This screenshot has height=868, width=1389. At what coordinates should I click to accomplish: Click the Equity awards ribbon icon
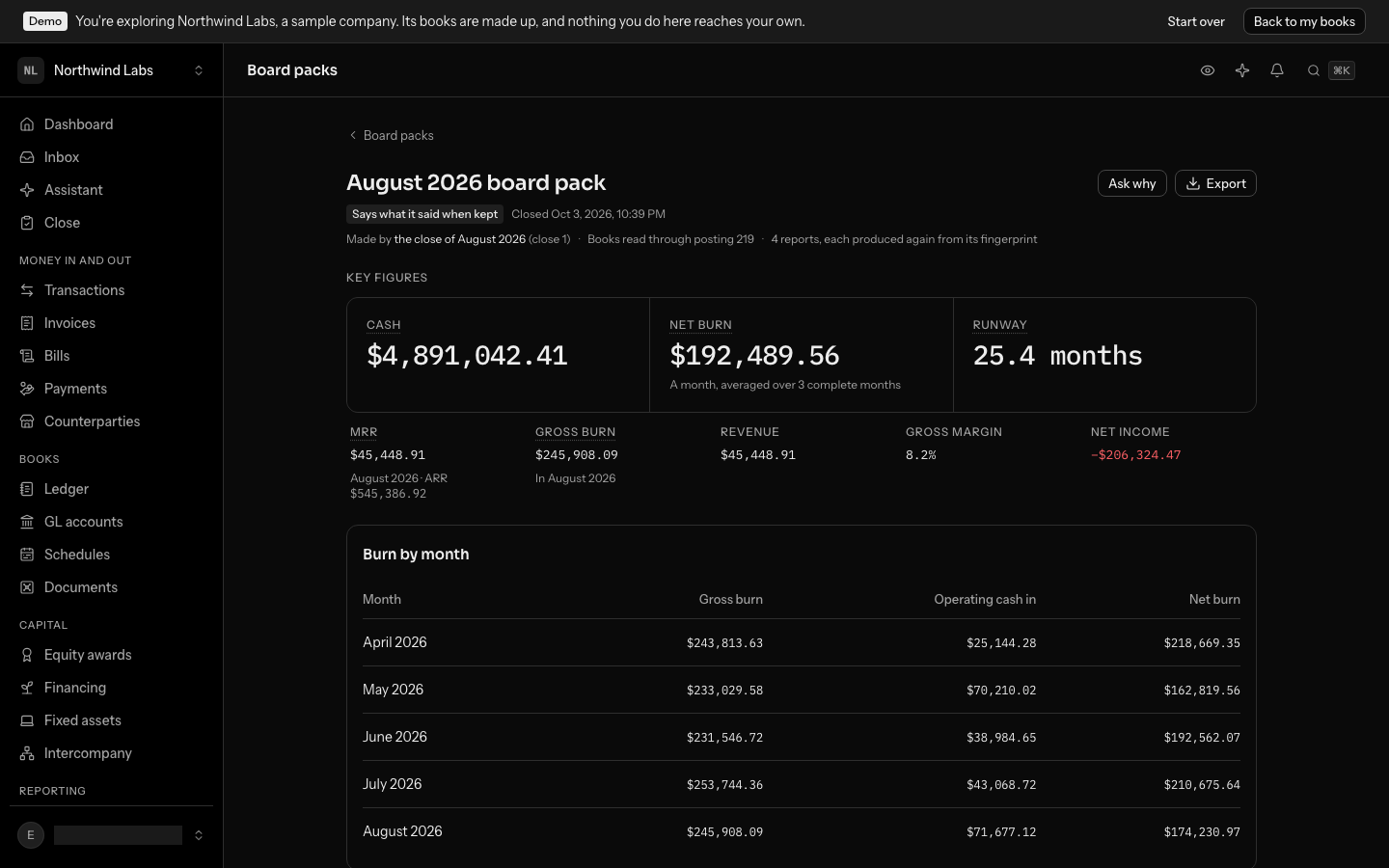[x=27, y=655]
